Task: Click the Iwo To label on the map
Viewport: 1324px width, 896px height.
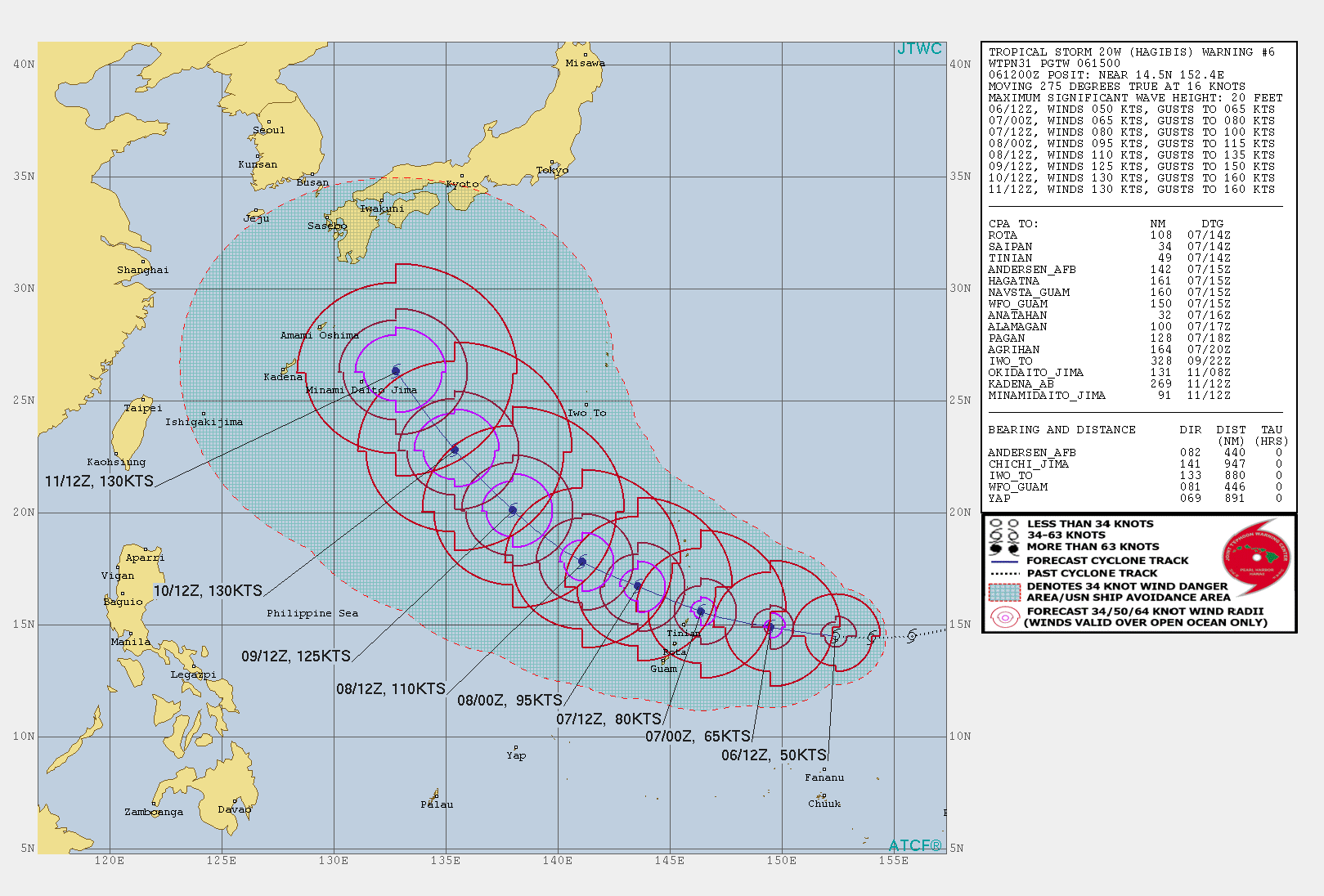Action: 587,413
